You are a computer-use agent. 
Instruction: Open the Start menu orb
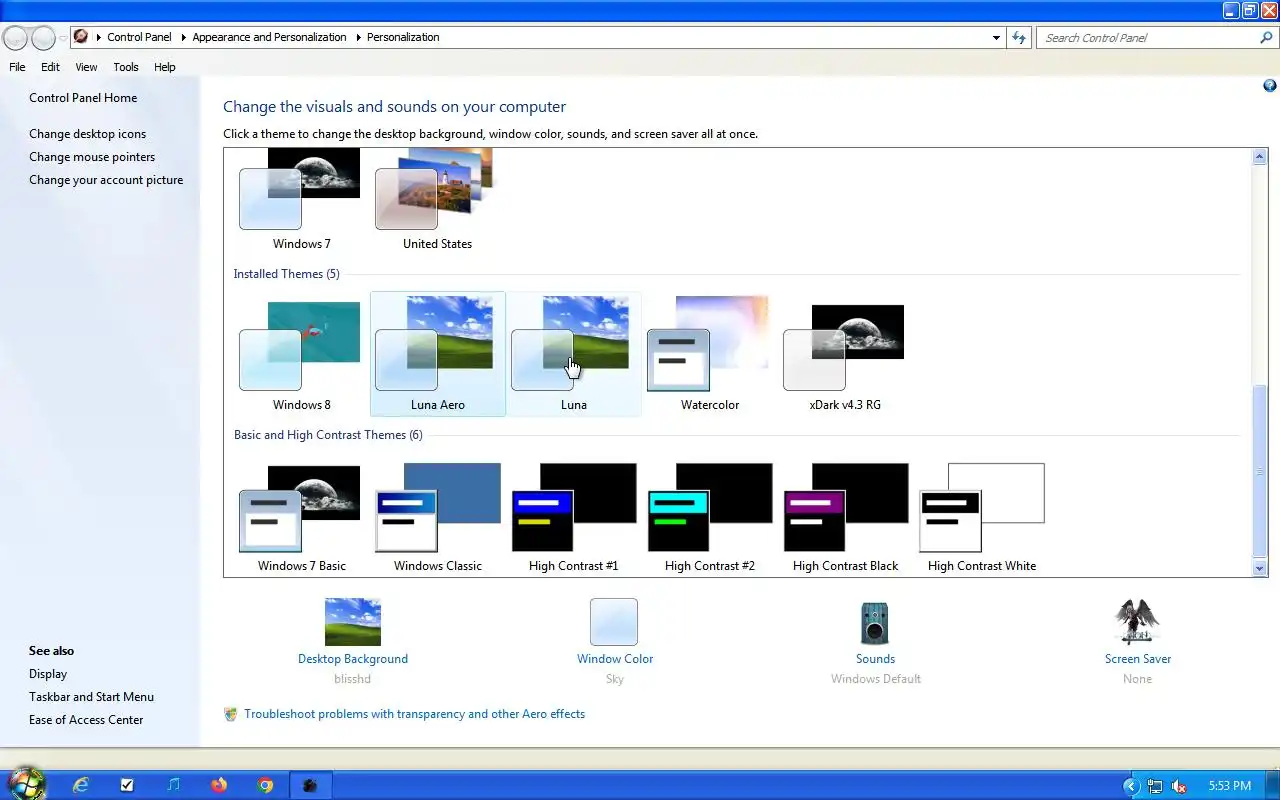pos(25,785)
